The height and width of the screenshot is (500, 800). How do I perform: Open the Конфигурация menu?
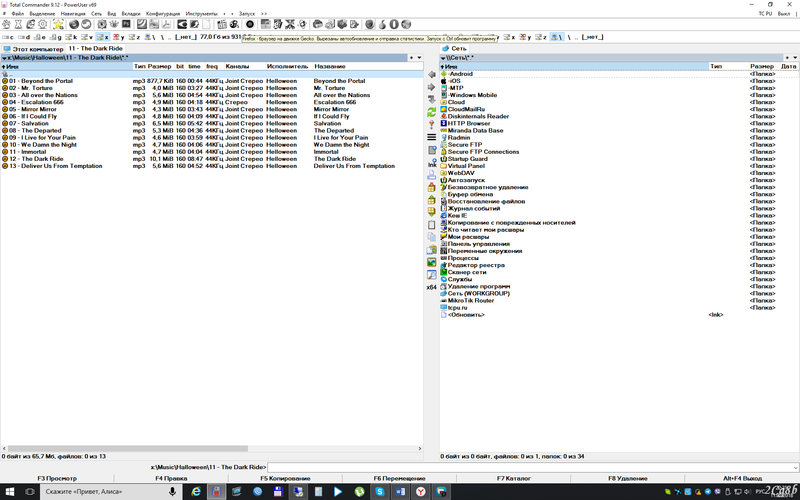163,14
